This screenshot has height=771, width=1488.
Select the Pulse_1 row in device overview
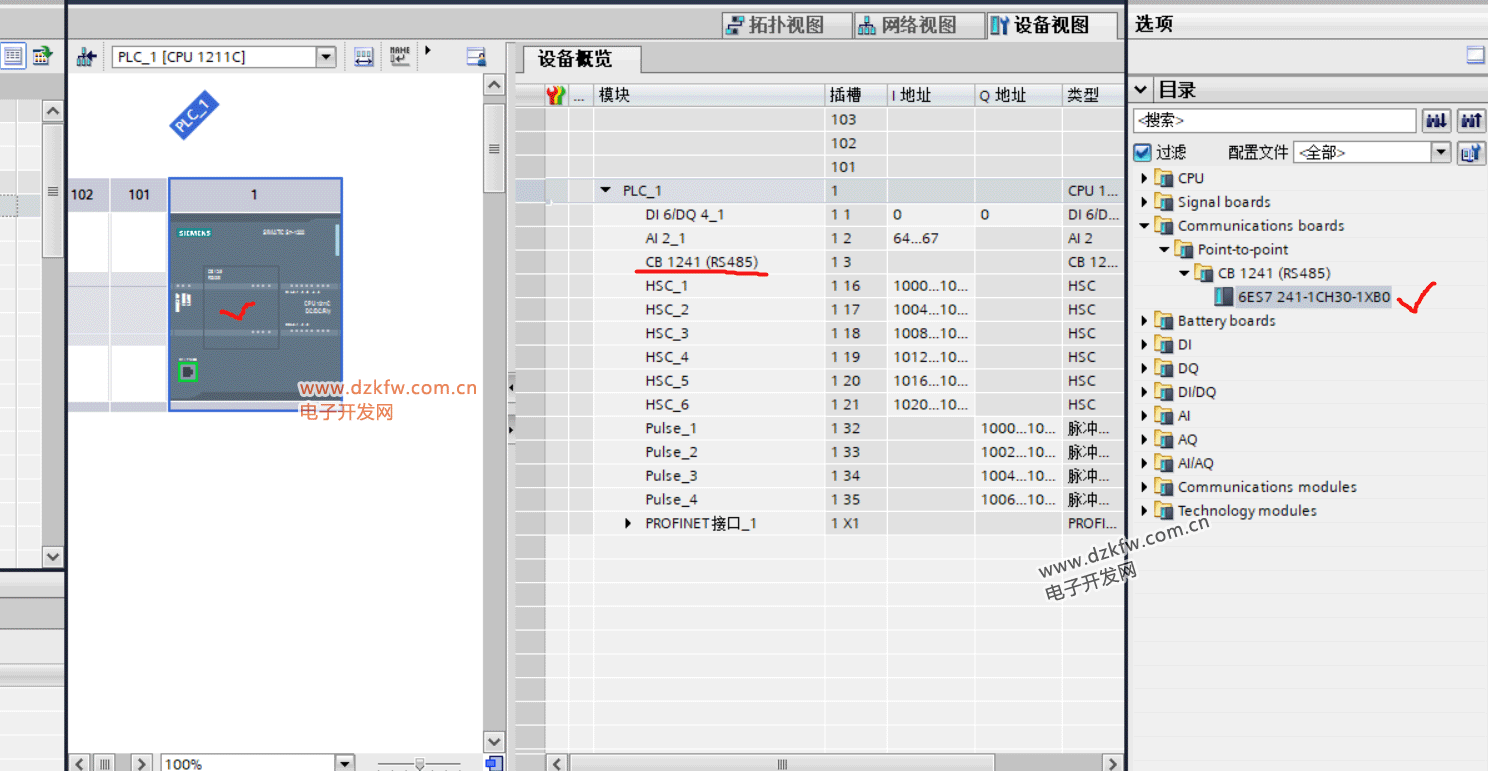(820, 428)
